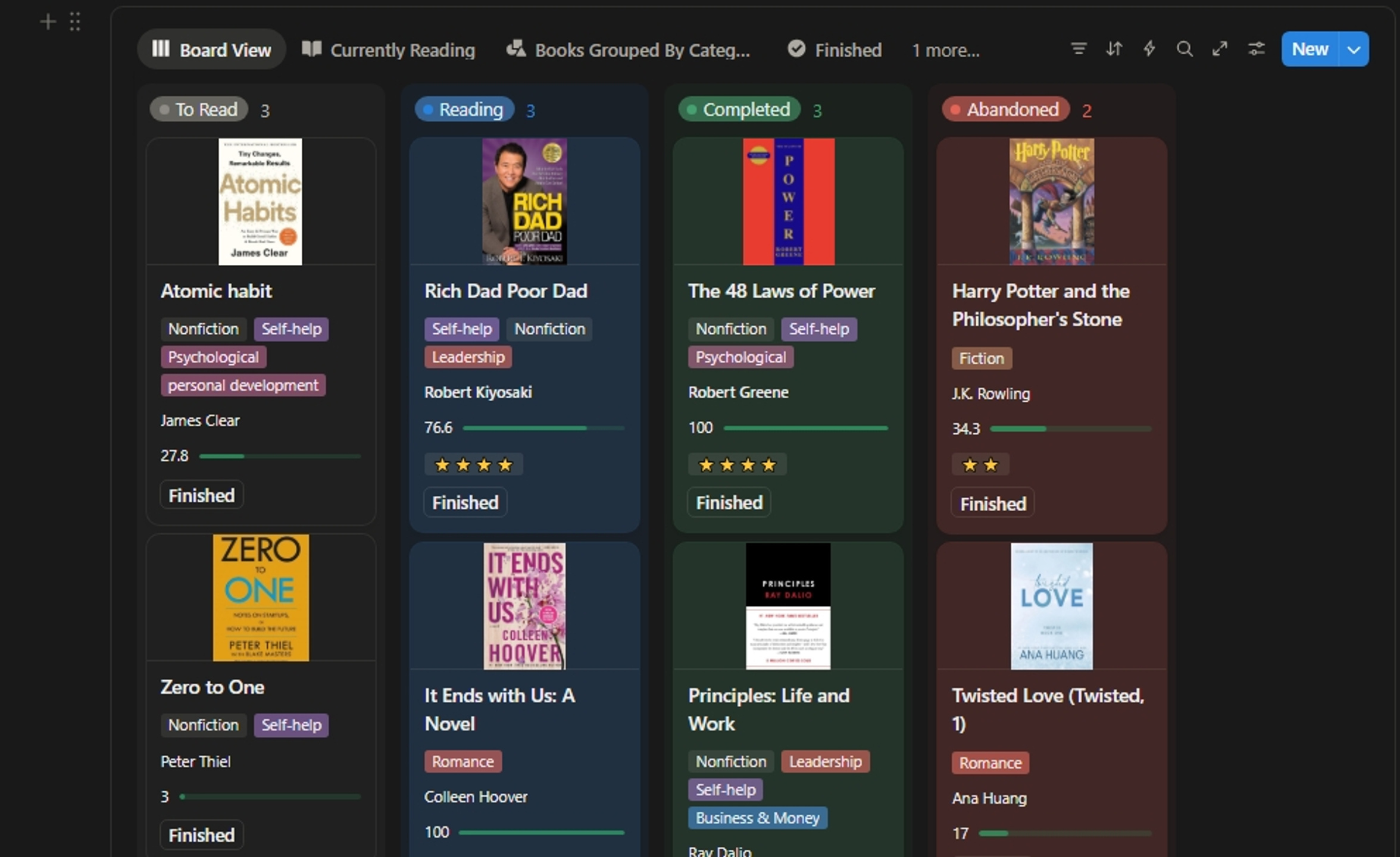Open the Principles Ray Dalio cover
The height and width of the screenshot is (857, 1400).
click(788, 606)
